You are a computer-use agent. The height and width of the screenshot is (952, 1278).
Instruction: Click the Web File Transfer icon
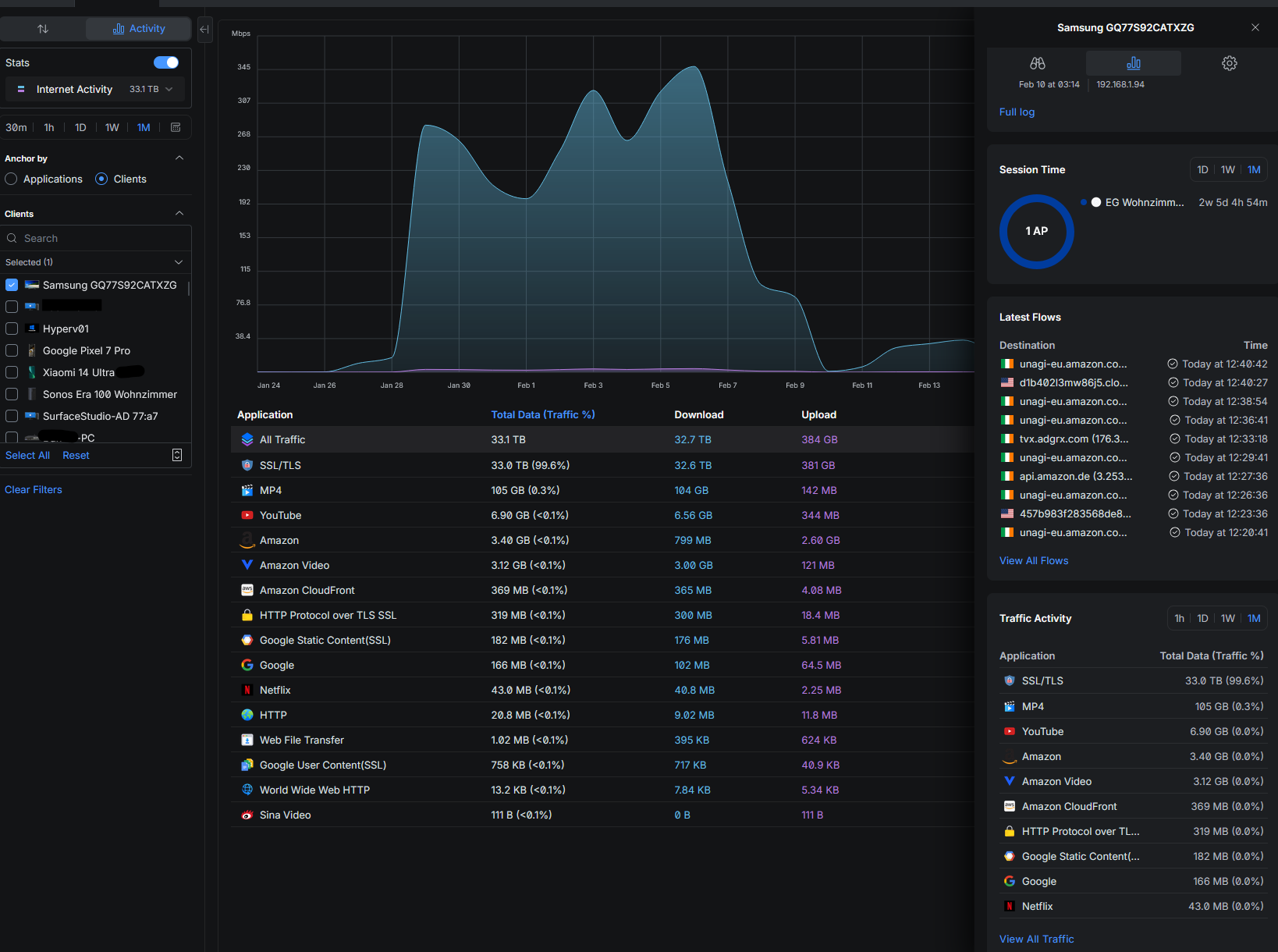(247, 740)
